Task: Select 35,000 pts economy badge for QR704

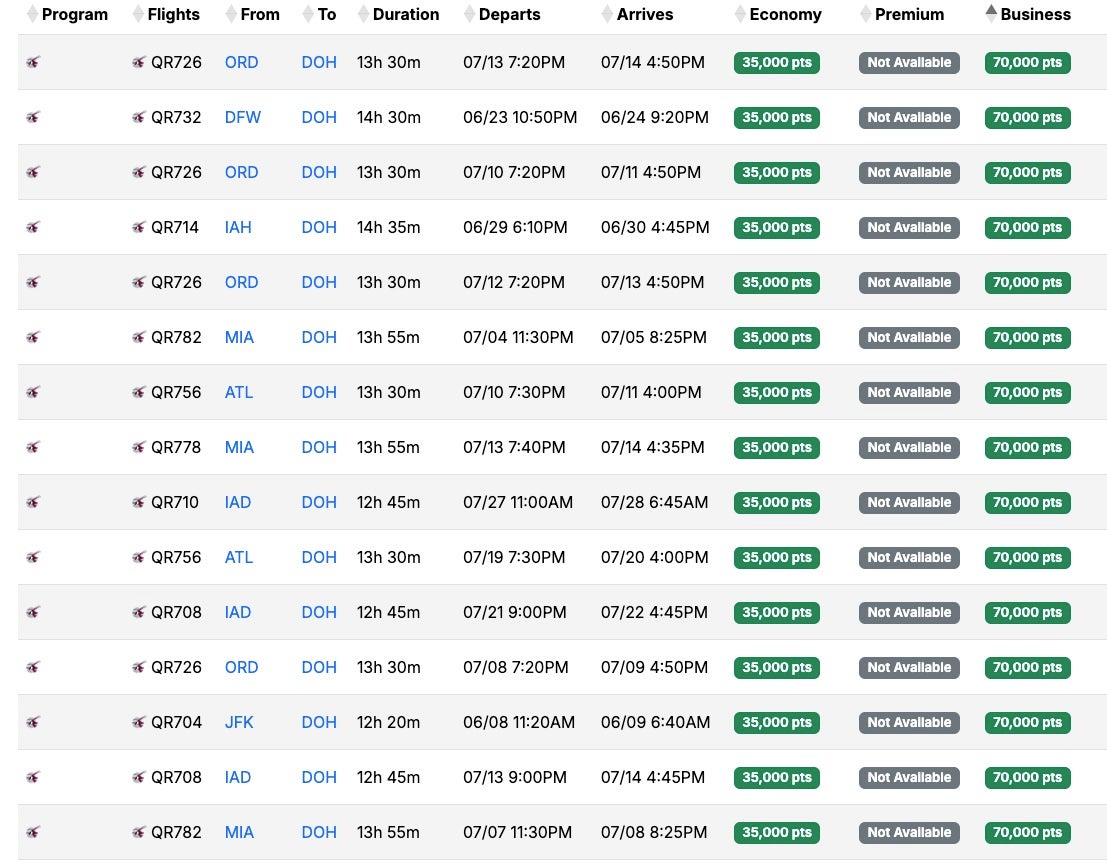Action: [x=776, y=722]
